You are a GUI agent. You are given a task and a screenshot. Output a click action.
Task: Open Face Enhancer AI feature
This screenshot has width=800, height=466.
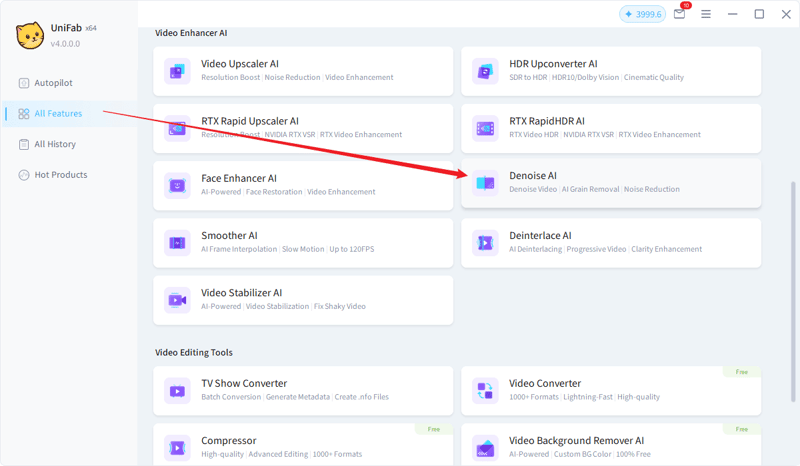tap(303, 185)
